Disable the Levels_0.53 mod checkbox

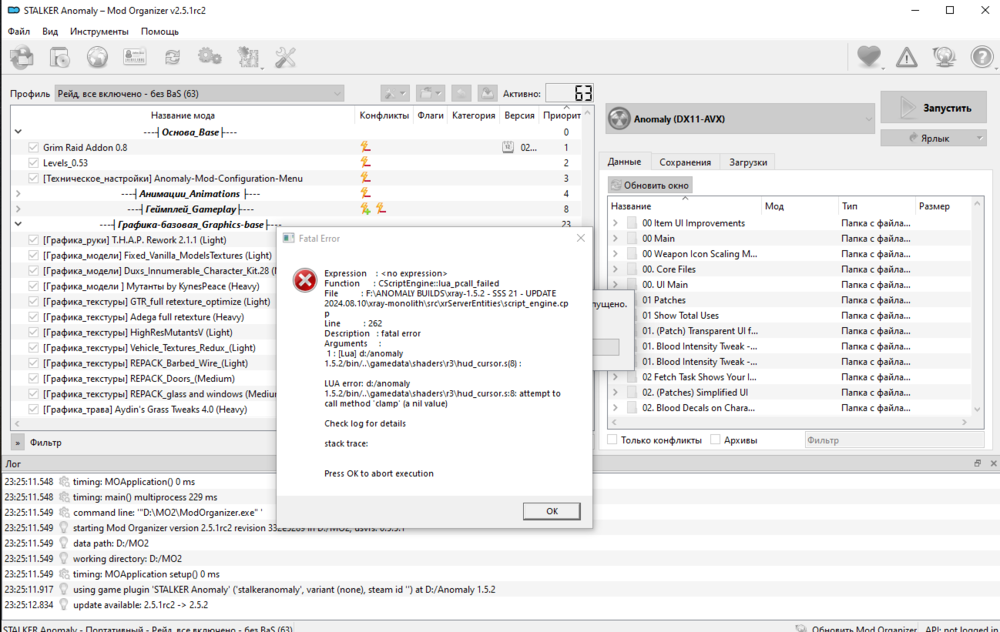[33, 163]
